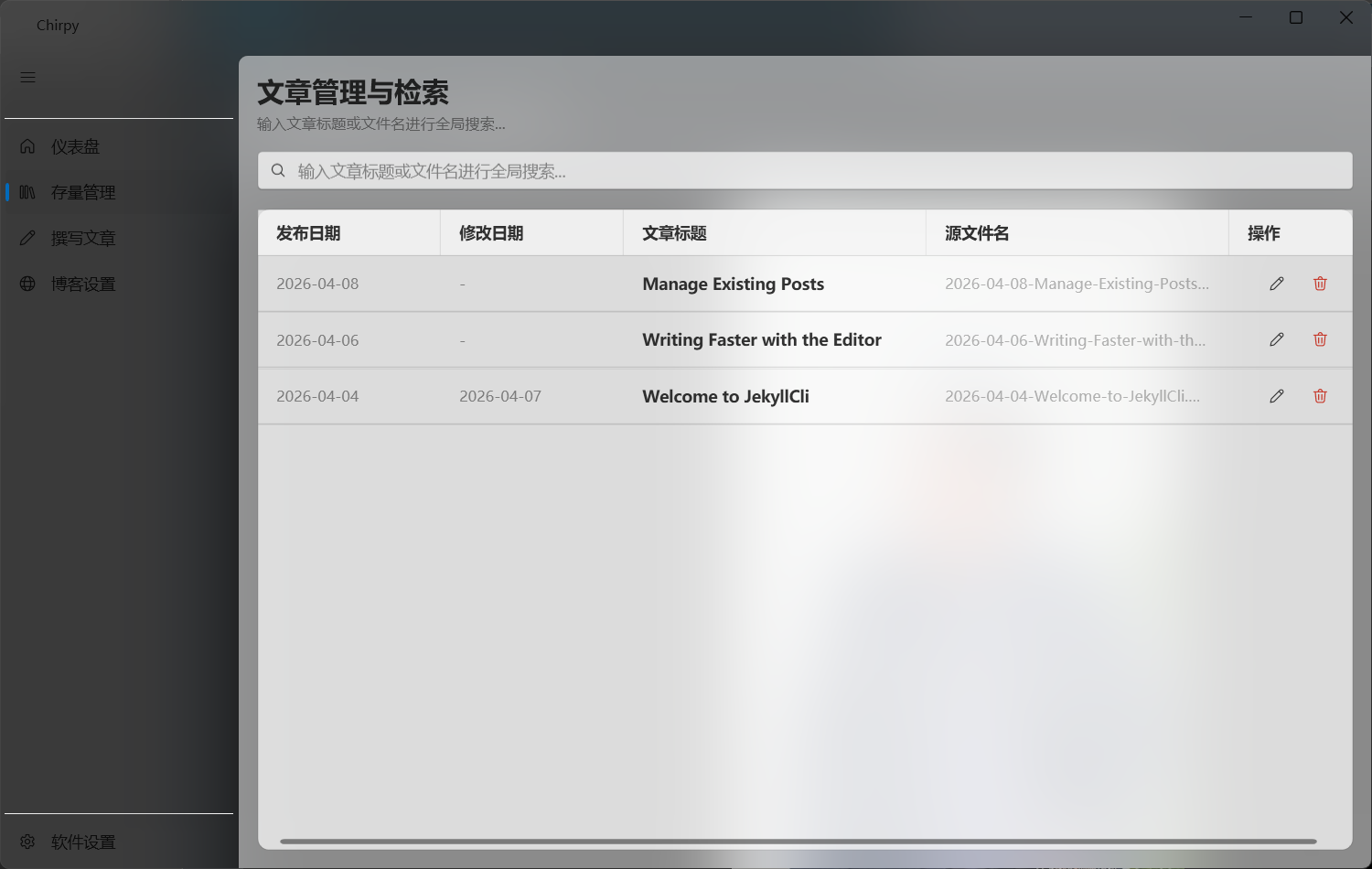Open 软件设置 with the gear icon
This screenshot has width=1372, height=869.
(27, 842)
